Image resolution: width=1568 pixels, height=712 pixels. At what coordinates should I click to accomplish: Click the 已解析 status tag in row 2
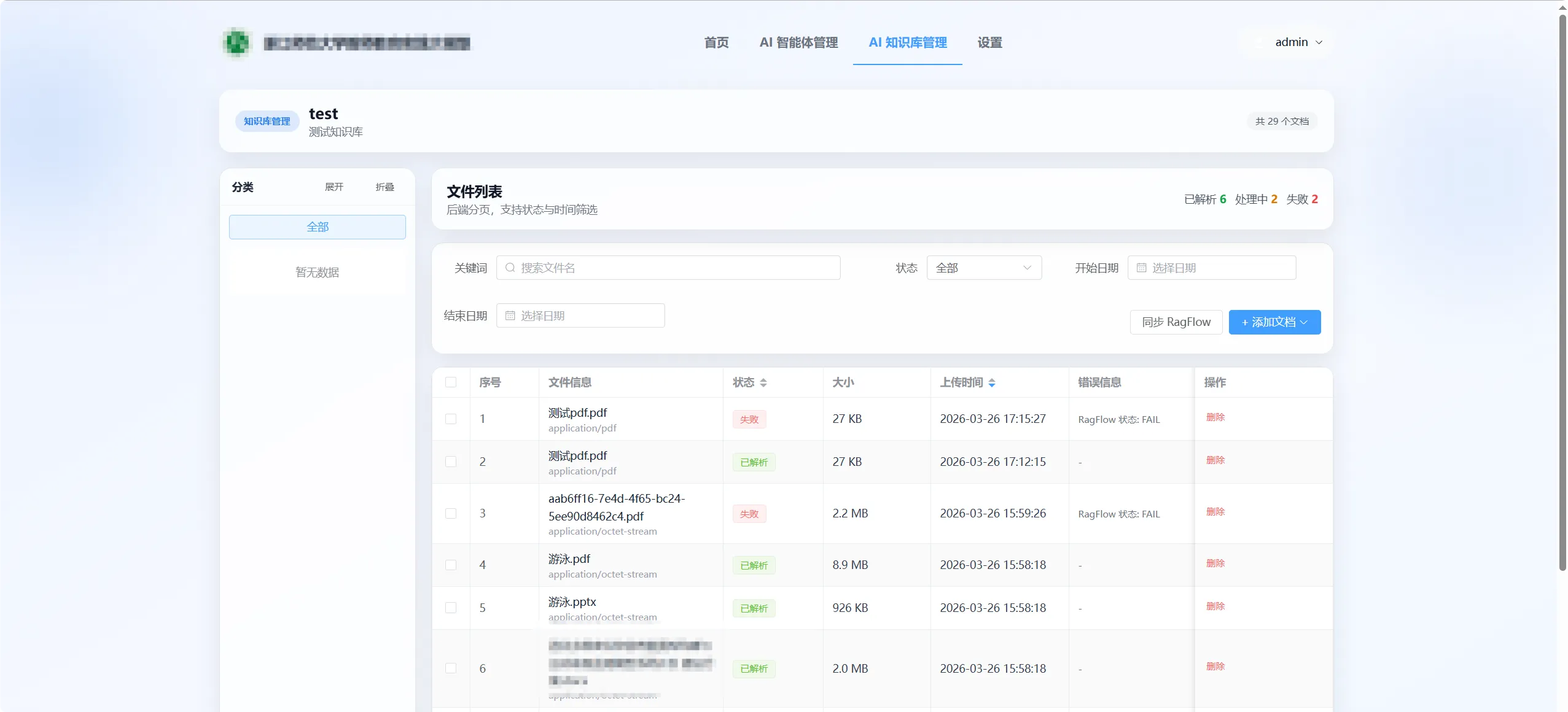(754, 462)
